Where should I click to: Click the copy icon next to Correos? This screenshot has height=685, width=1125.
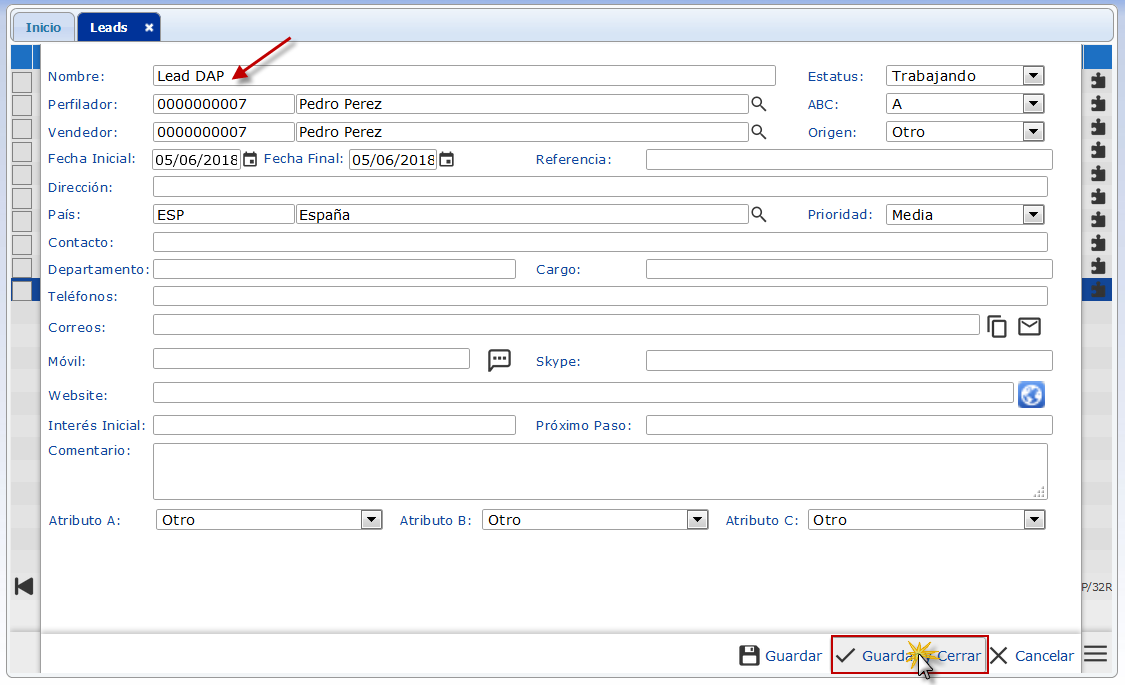997,326
